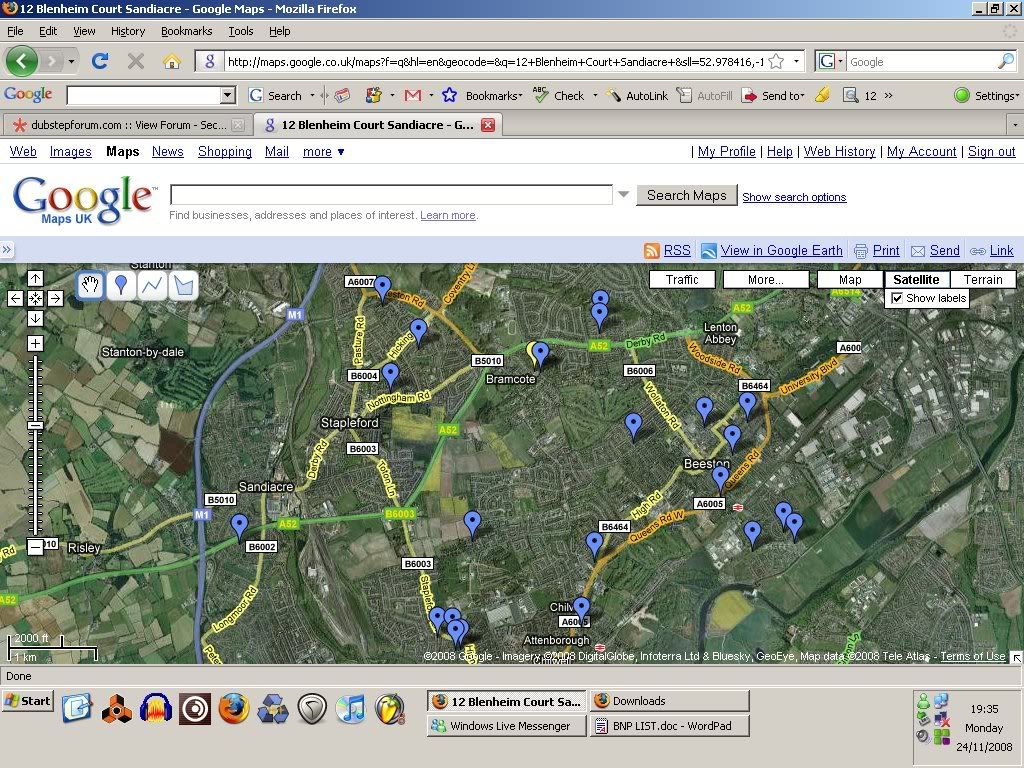Click Gmail icon in Google toolbar
This screenshot has height=768, width=1024.
(x=413, y=95)
